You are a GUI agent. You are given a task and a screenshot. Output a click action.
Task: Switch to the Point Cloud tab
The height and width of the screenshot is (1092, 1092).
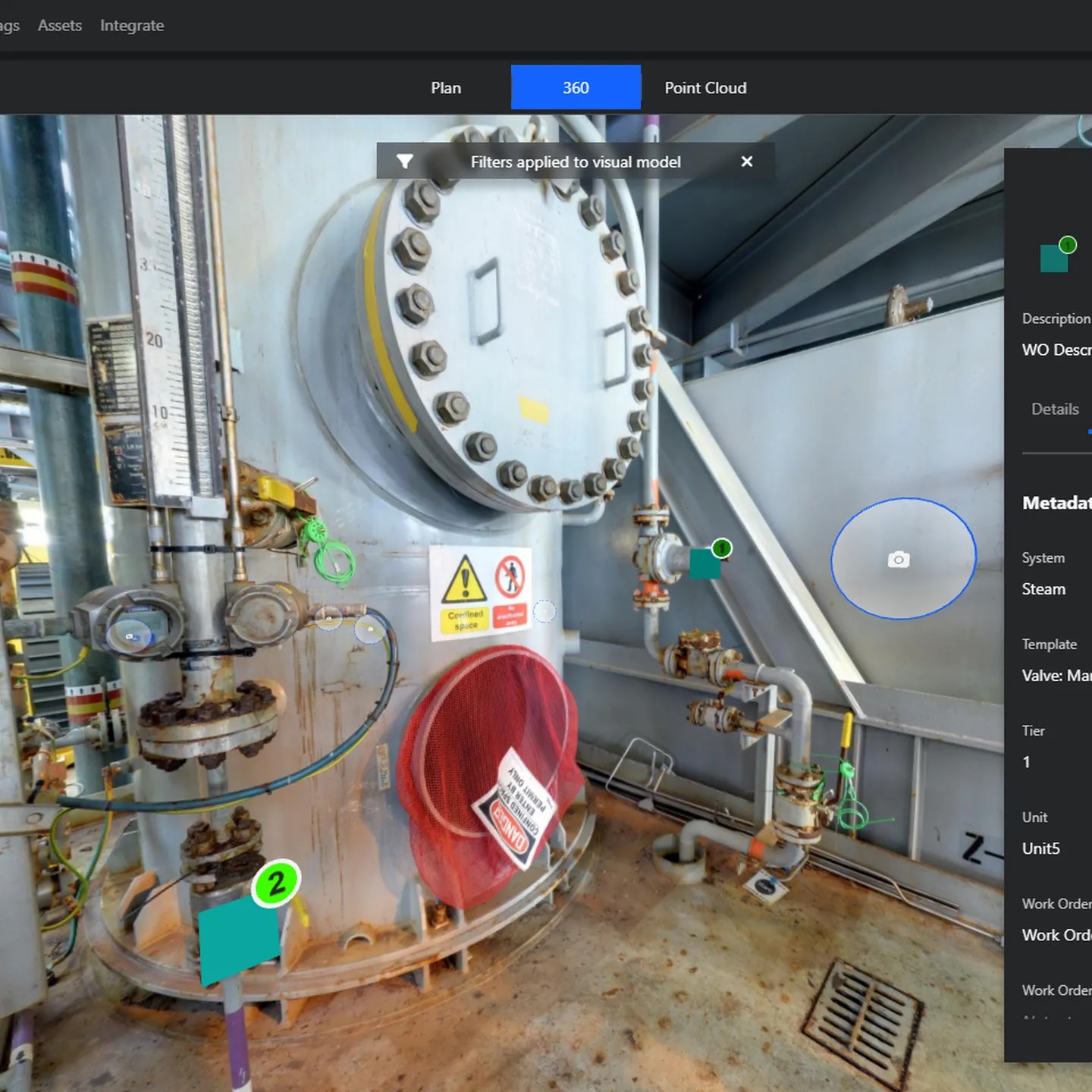pyautogui.click(x=705, y=88)
